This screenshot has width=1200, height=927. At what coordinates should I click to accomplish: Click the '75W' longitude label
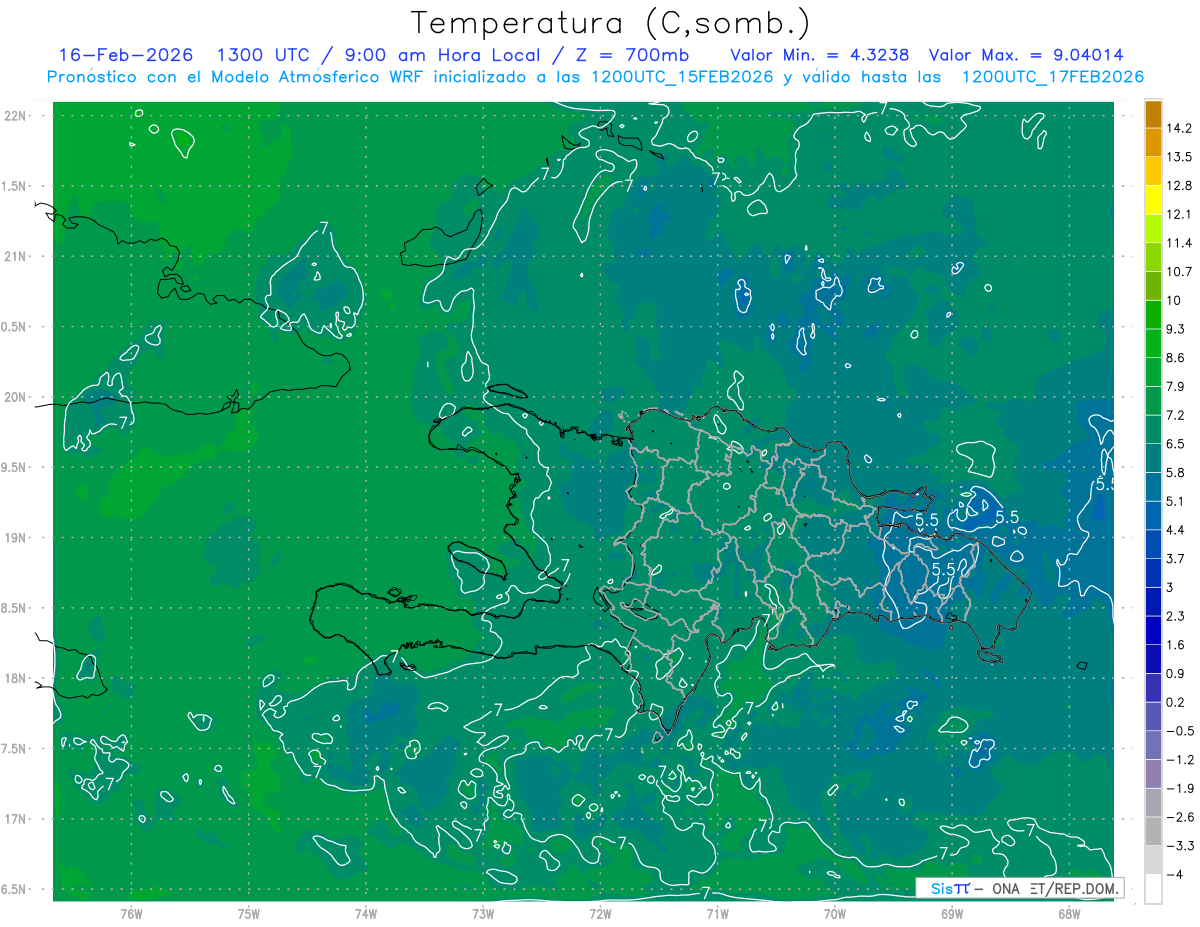(x=249, y=914)
